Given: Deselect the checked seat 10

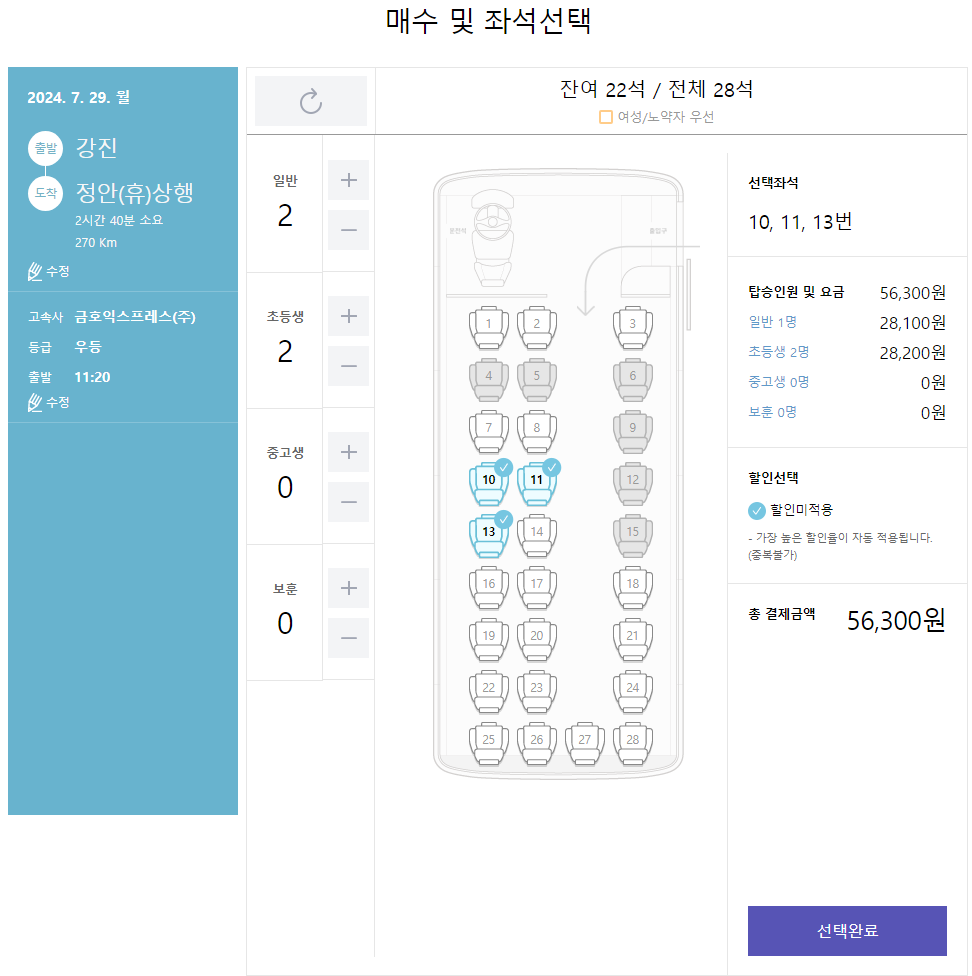Looking at the screenshot, I should coord(489,481).
